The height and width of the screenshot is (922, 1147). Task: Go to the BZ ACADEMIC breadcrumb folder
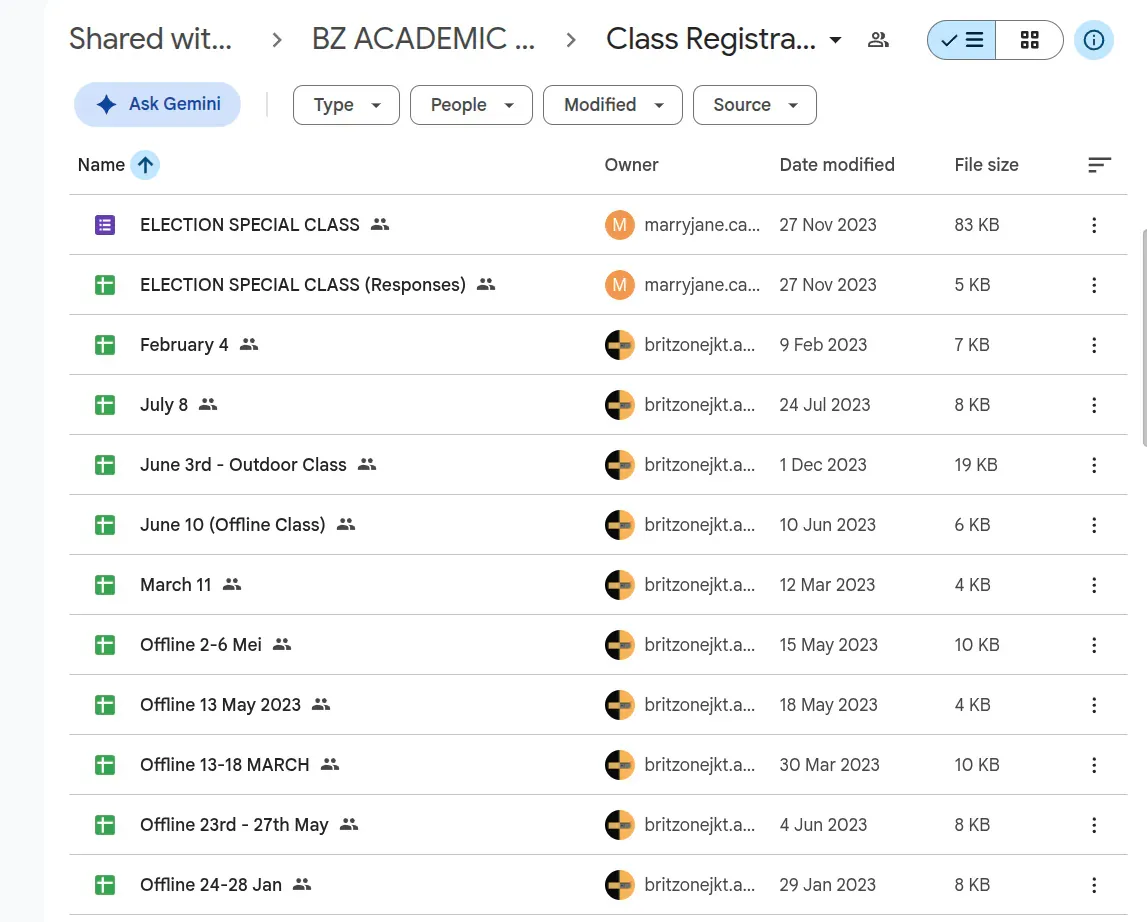423,39
